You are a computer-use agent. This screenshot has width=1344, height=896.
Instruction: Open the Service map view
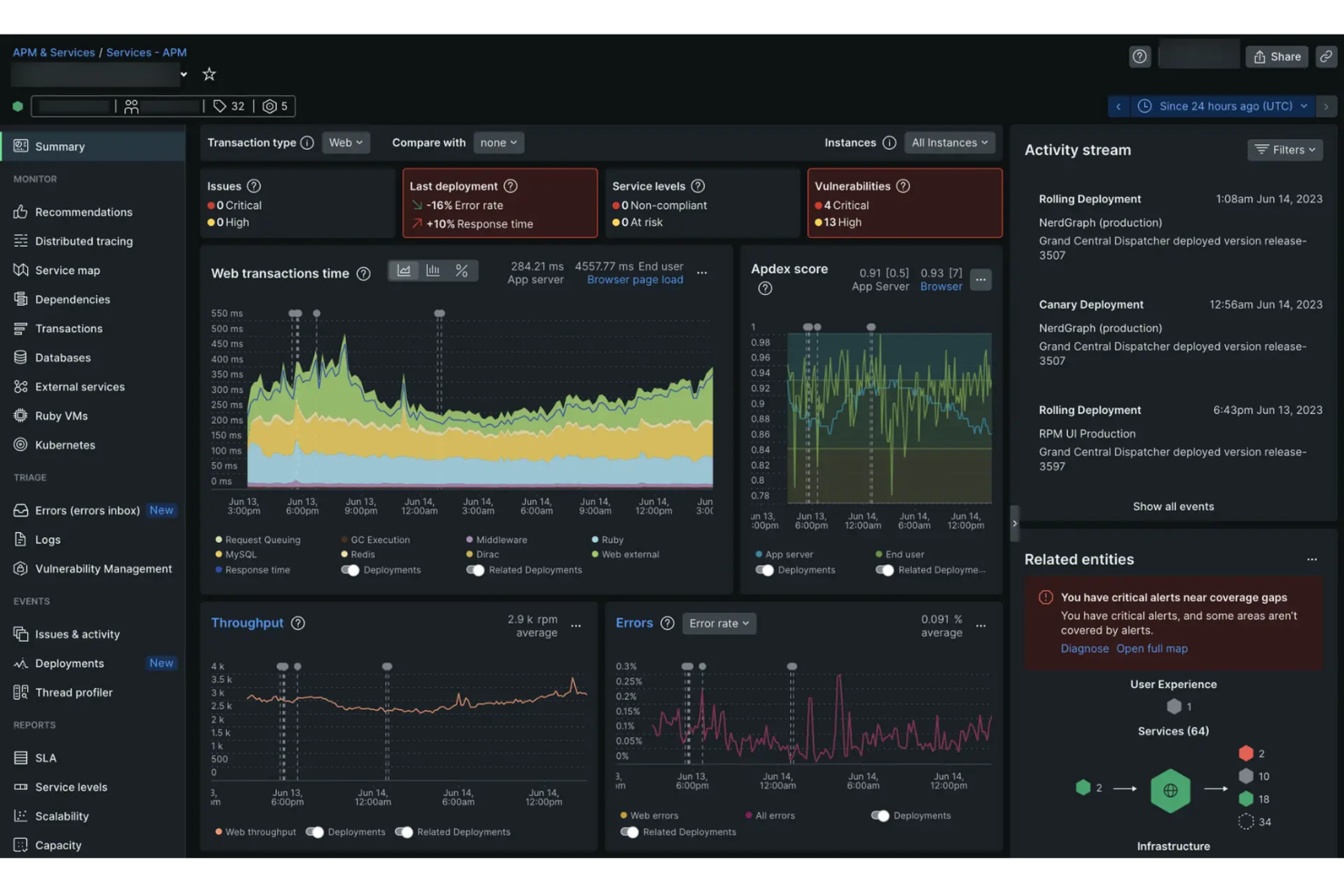pyautogui.click(x=67, y=270)
